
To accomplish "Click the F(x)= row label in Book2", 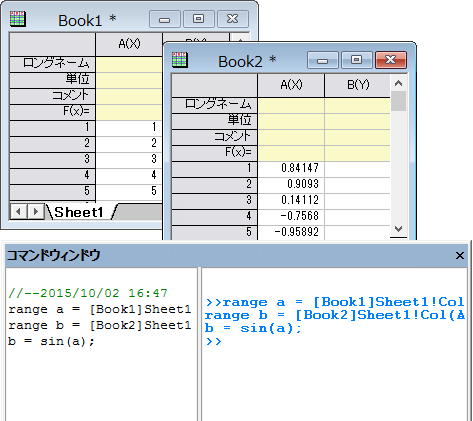I will pos(214,153).
